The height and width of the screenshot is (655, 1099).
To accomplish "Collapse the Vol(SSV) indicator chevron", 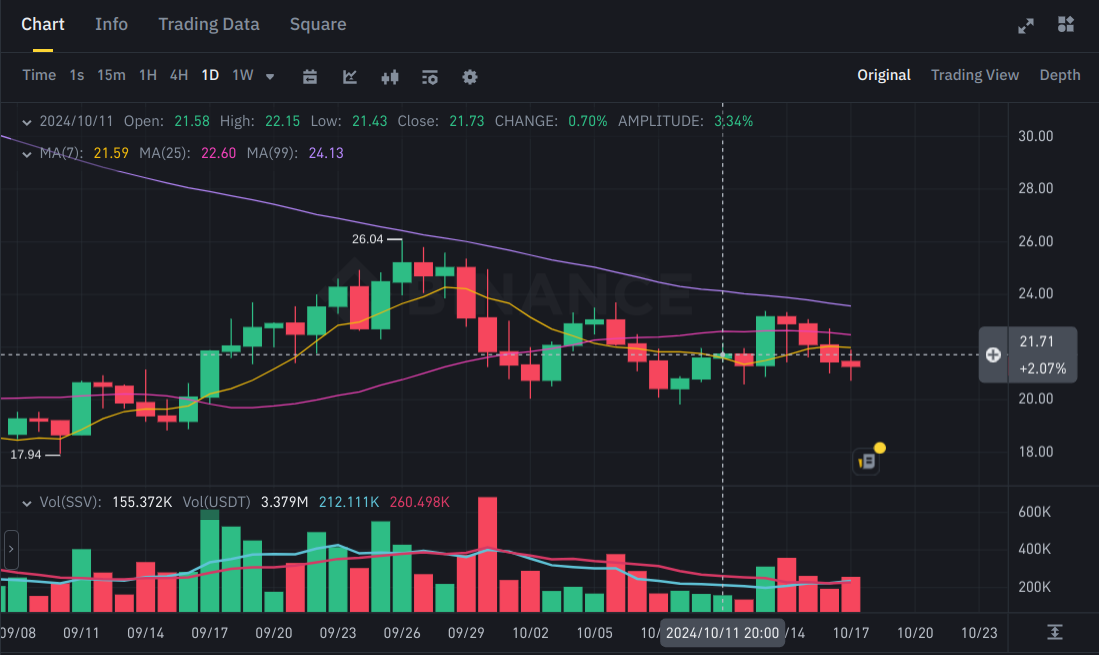I will (x=27, y=503).
